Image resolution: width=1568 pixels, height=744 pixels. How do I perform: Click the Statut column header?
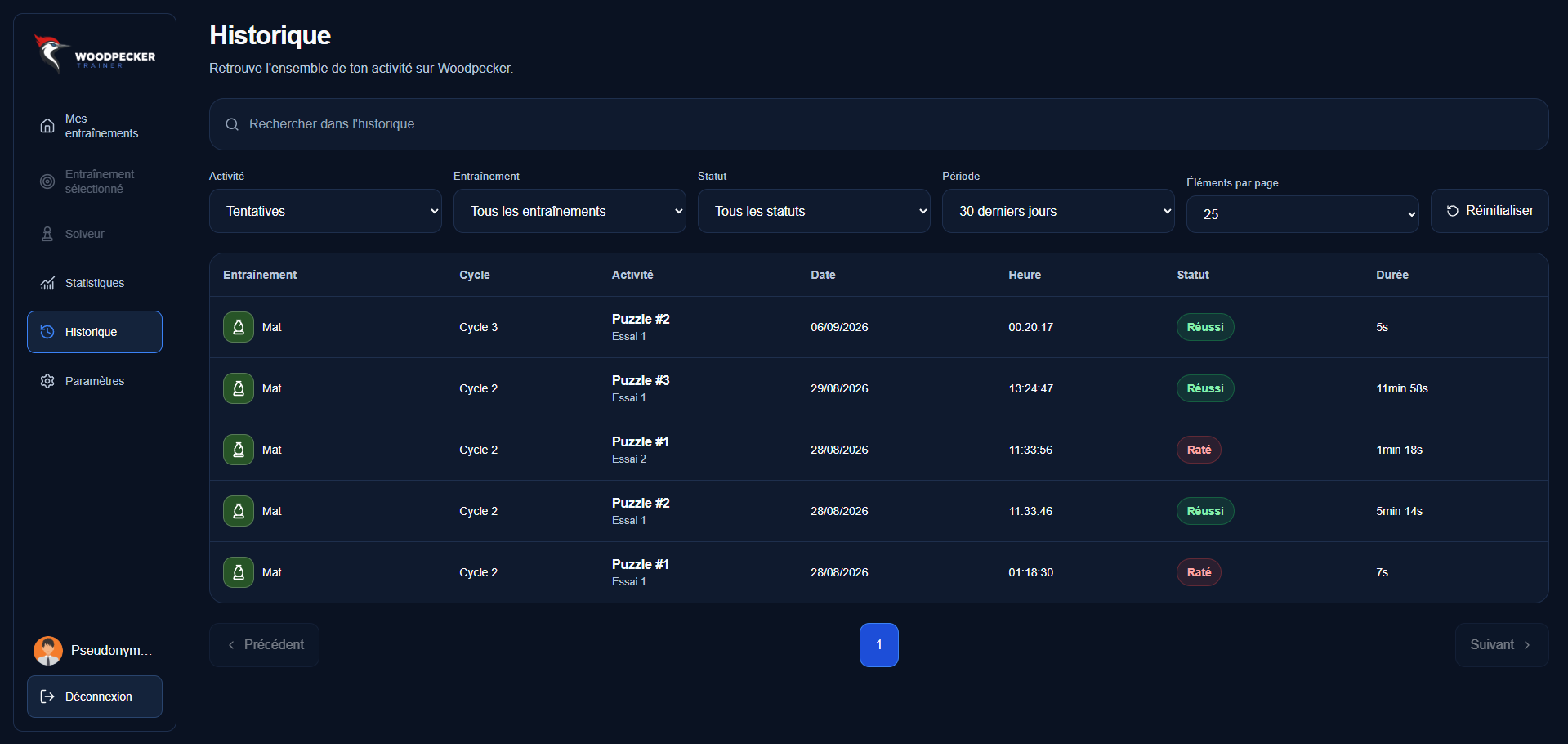point(1193,275)
